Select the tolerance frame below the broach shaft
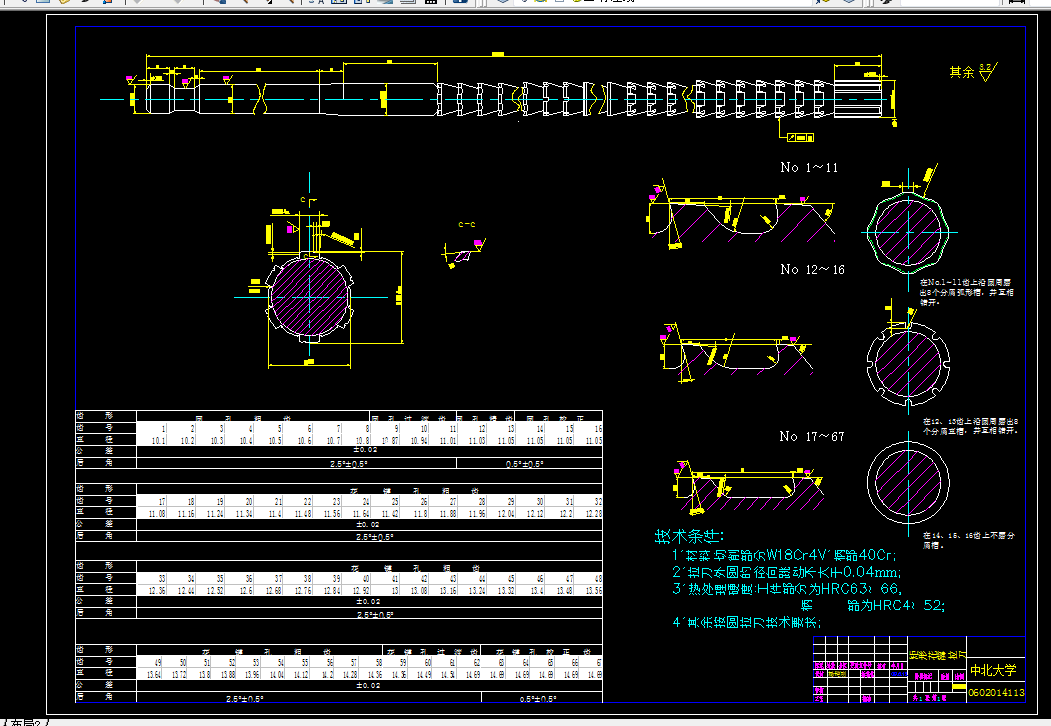 click(800, 137)
